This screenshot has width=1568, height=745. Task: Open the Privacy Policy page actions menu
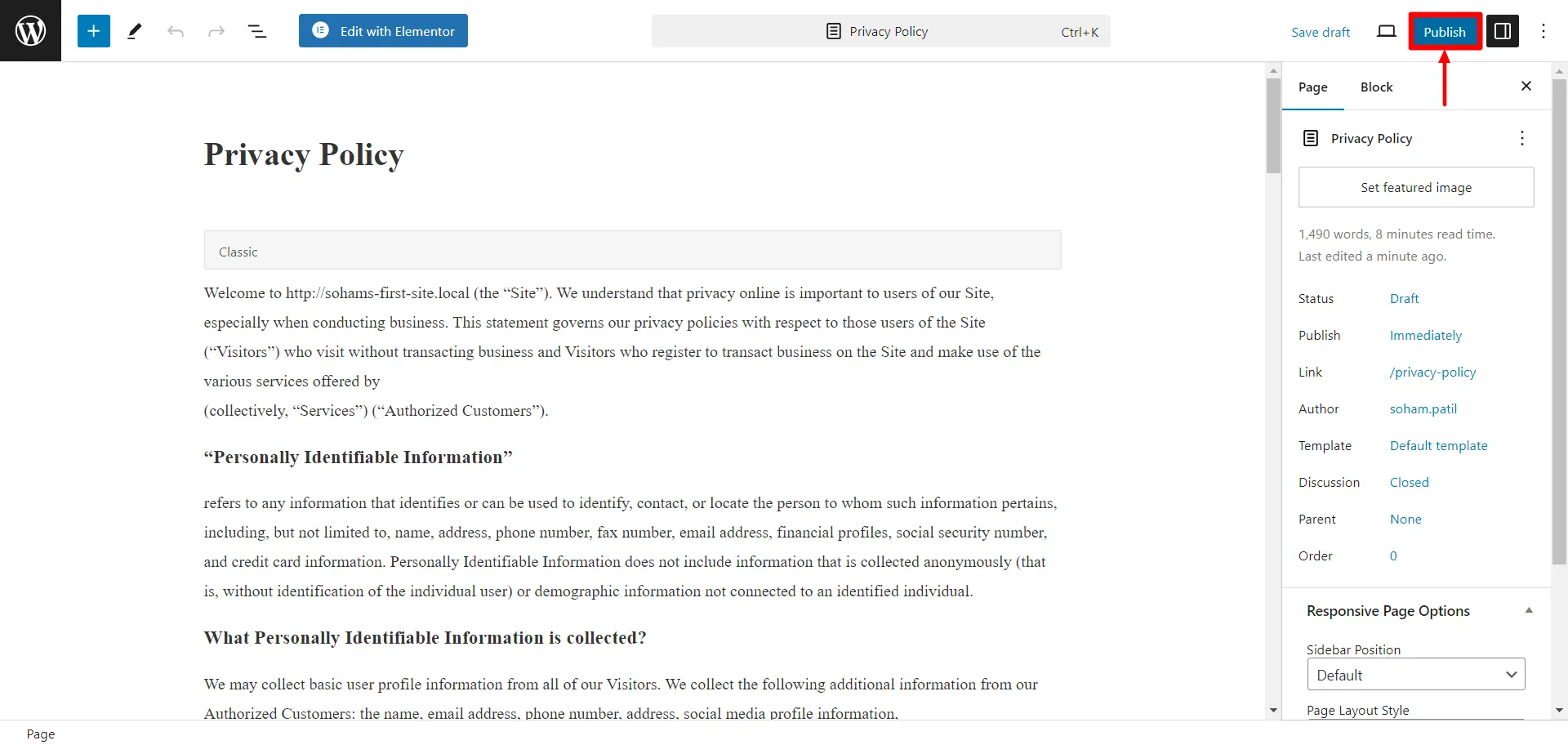pyautogui.click(x=1522, y=138)
